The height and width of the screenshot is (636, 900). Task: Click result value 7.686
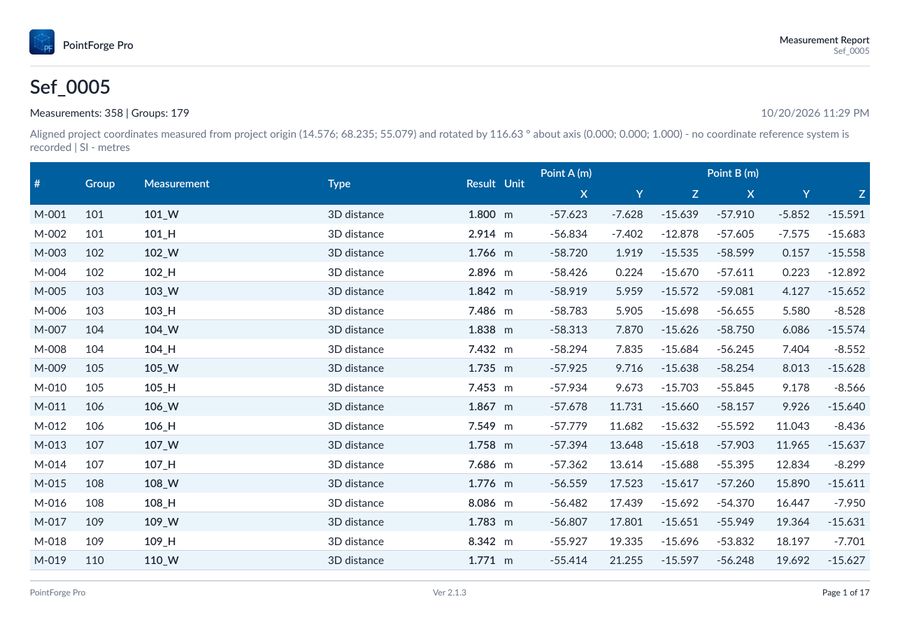coord(482,465)
